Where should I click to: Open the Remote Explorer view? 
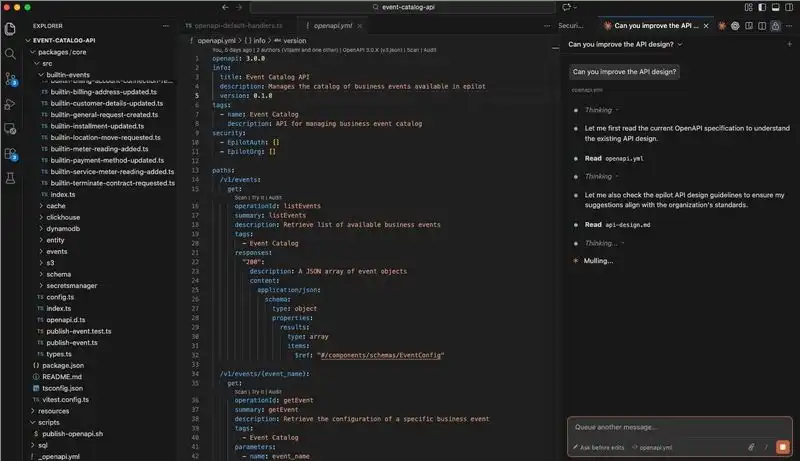click(10, 129)
